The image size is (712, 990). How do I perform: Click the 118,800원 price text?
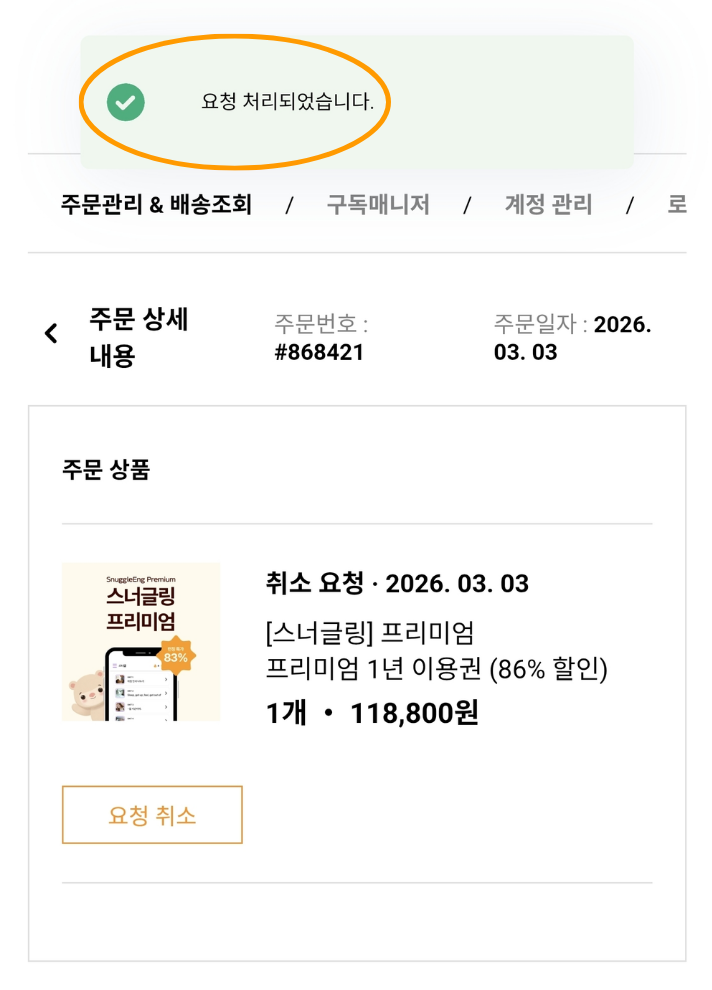[414, 713]
